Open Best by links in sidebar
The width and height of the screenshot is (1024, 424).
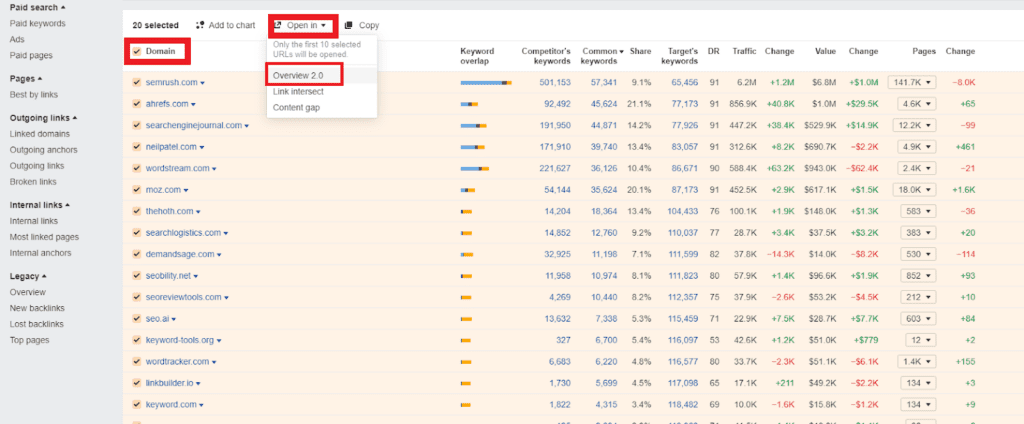click(x=34, y=95)
